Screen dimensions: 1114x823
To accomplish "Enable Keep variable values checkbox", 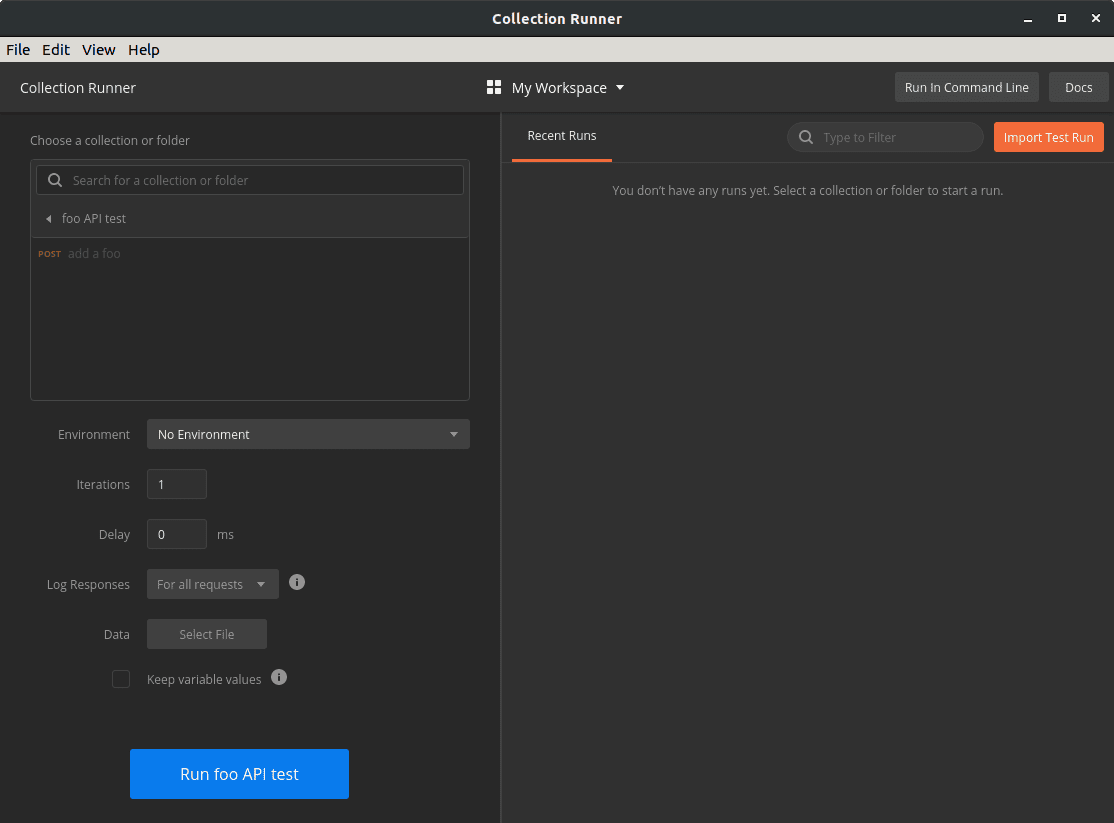I will (x=121, y=679).
